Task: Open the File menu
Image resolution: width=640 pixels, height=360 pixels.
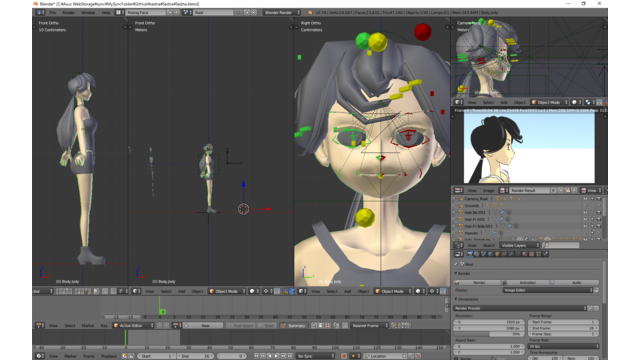Action: (x=53, y=13)
